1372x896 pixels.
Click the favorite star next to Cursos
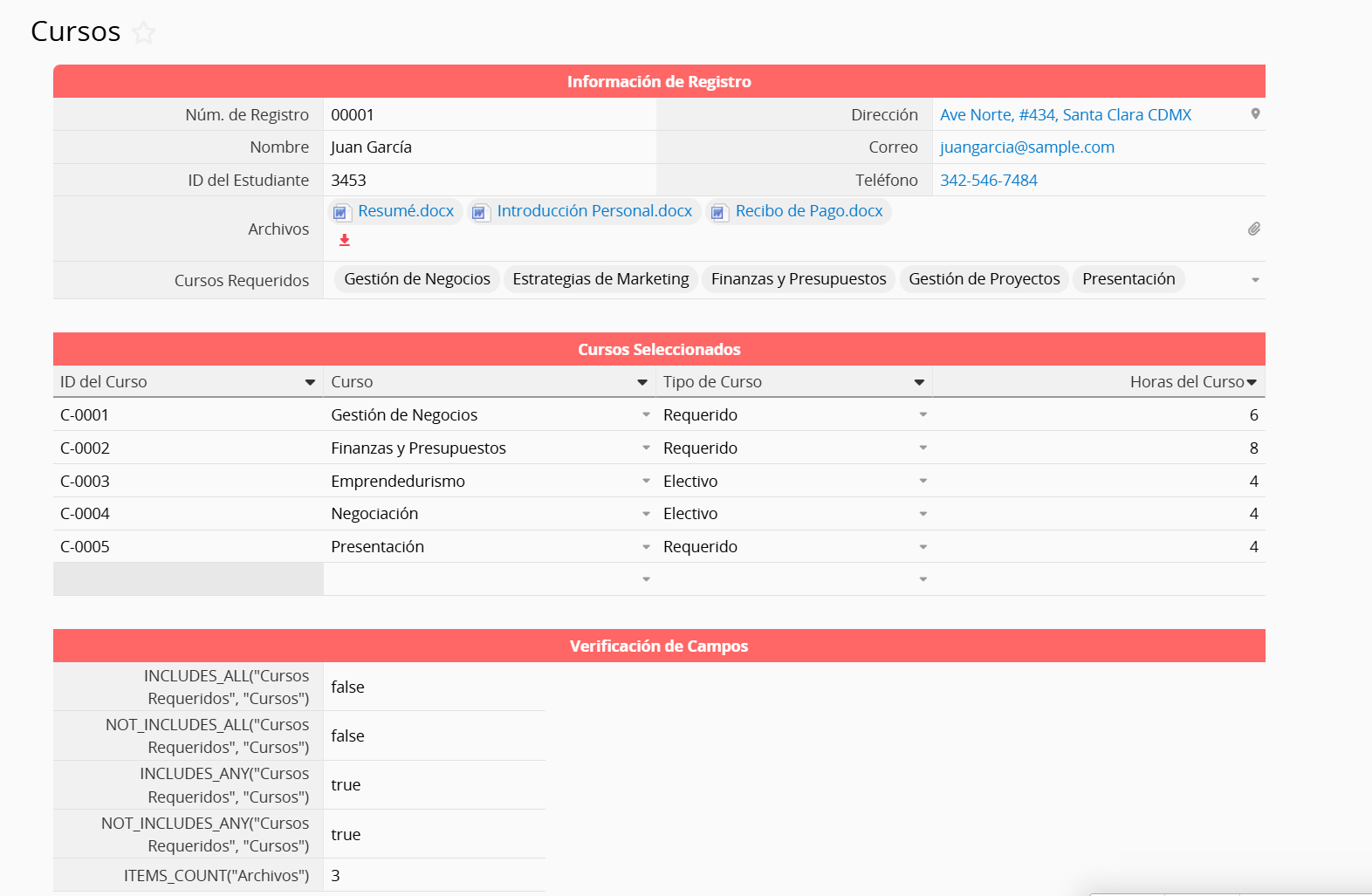pos(144,33)
